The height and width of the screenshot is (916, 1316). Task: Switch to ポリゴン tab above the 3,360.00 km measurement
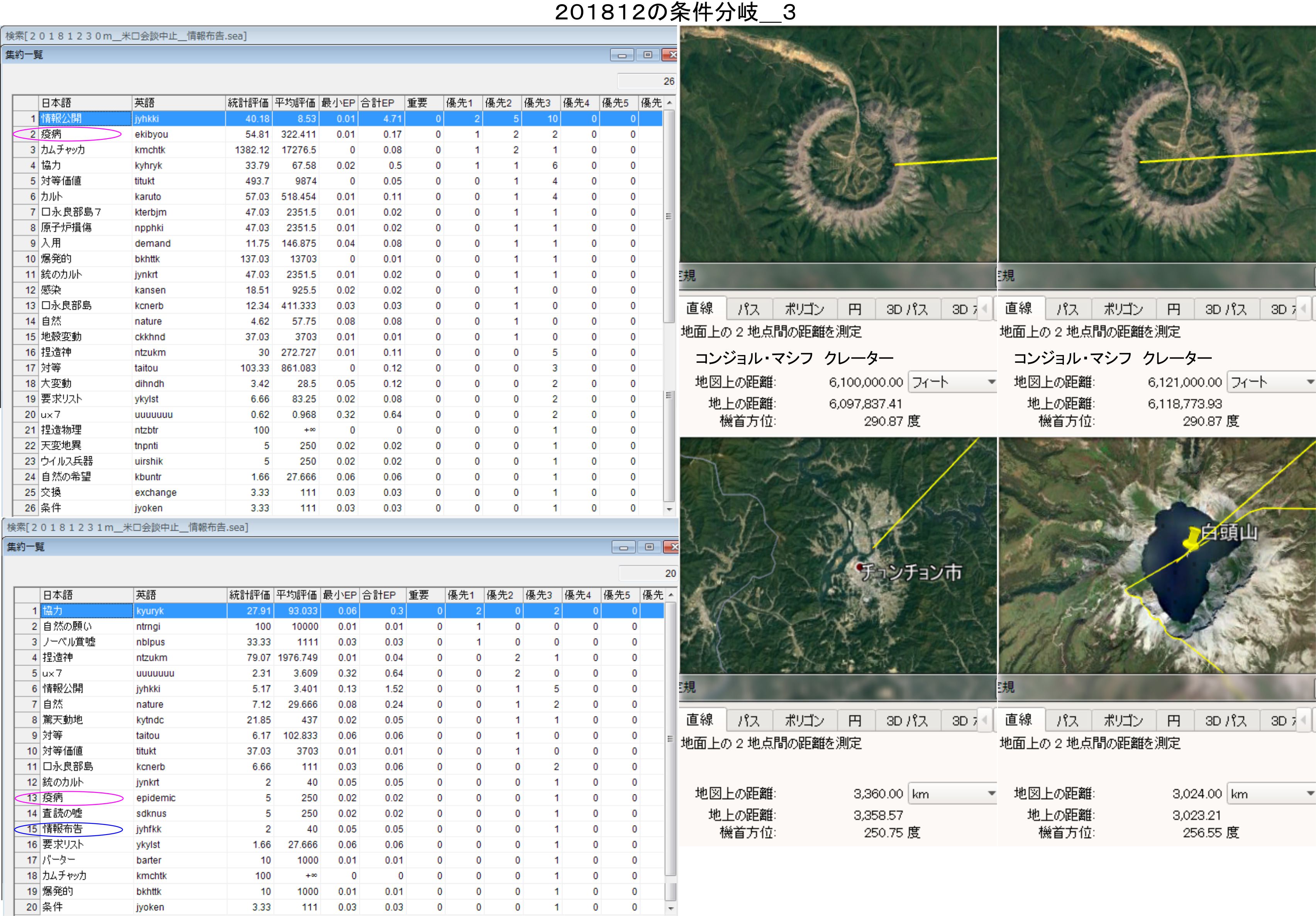tap(804, 721)
